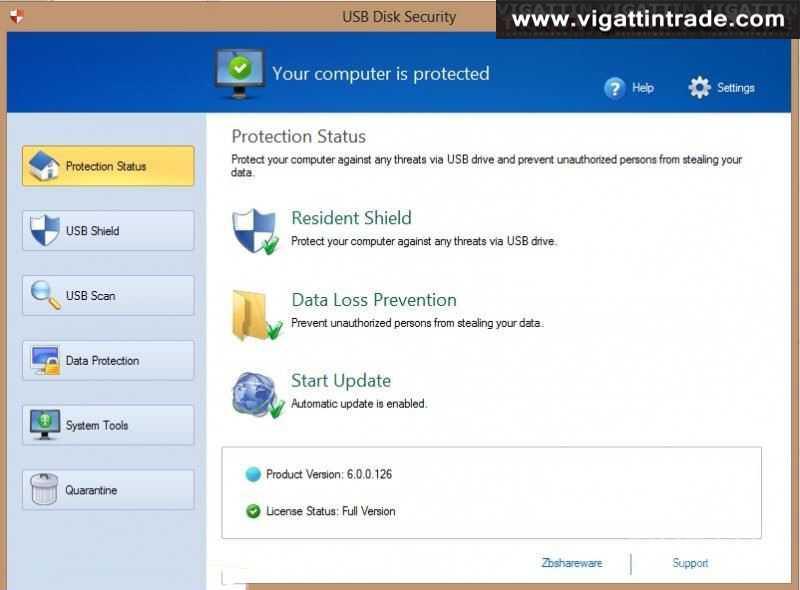Click the Settings gear icon
The width and height of the screenshot is (800, 590).
click(x=699, y=87)
